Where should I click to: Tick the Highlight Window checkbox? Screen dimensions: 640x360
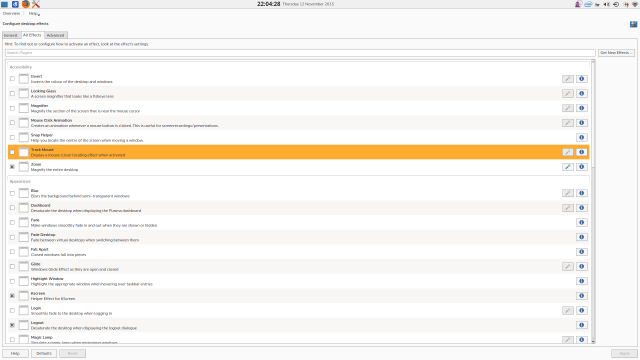(x=12, y=281)
